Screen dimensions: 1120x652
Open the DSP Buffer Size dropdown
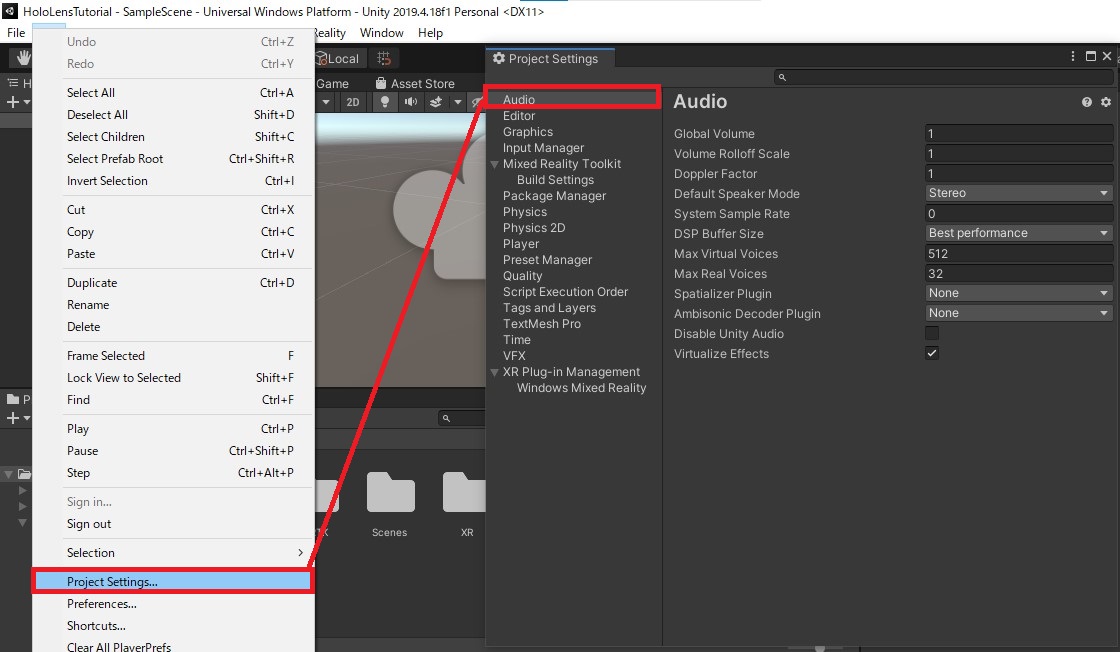coord(1019,233)
